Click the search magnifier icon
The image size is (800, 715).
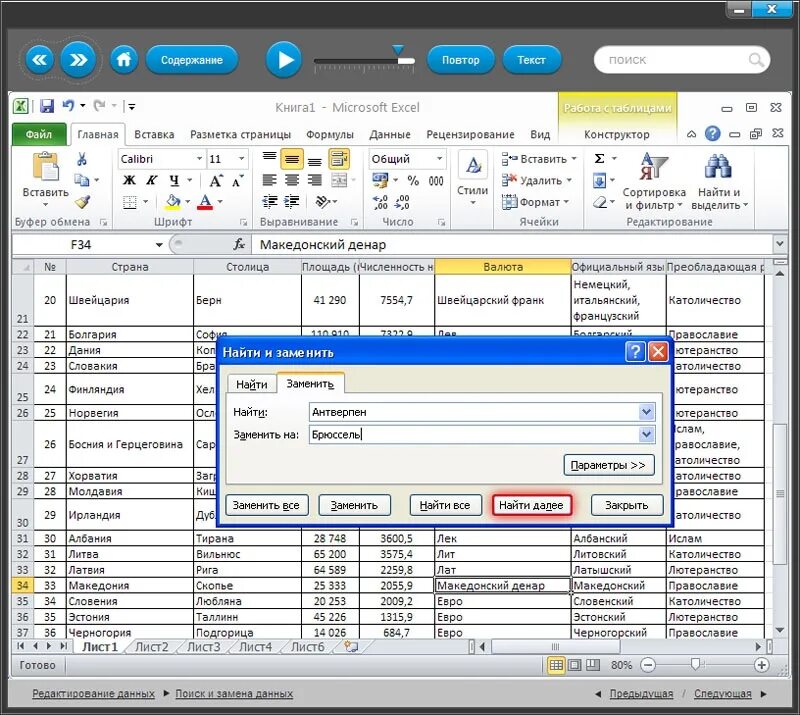point(756,60)
